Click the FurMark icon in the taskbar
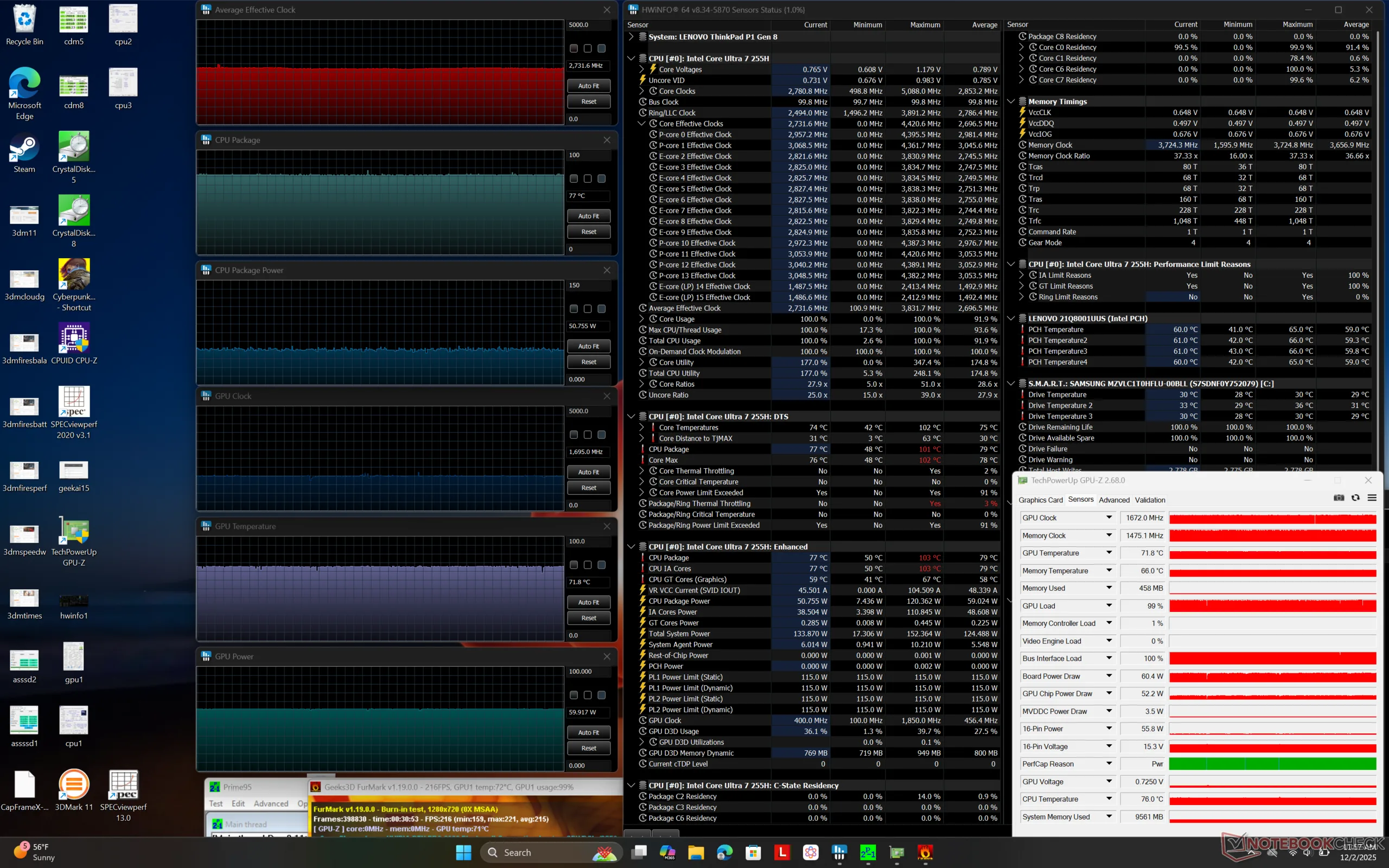 tap(925, 852)
